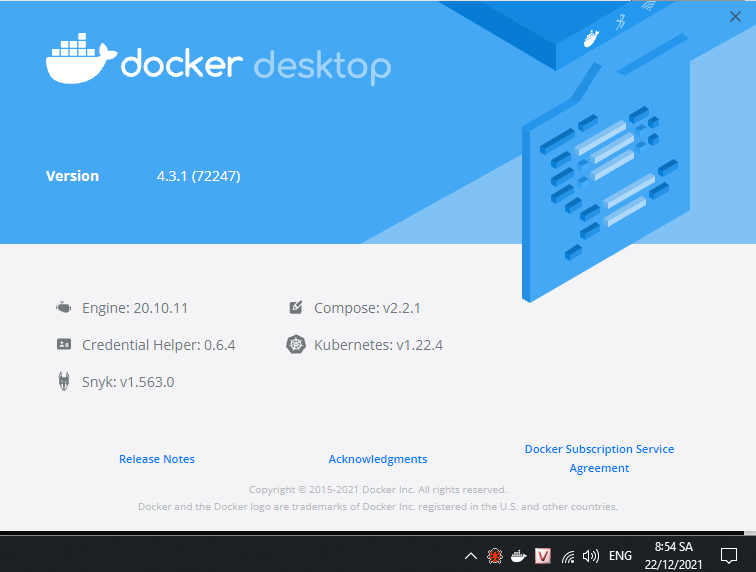Open the clock showing 8:54 SA
This screenshot has width=756, height=572.
(x=674, y=556)
